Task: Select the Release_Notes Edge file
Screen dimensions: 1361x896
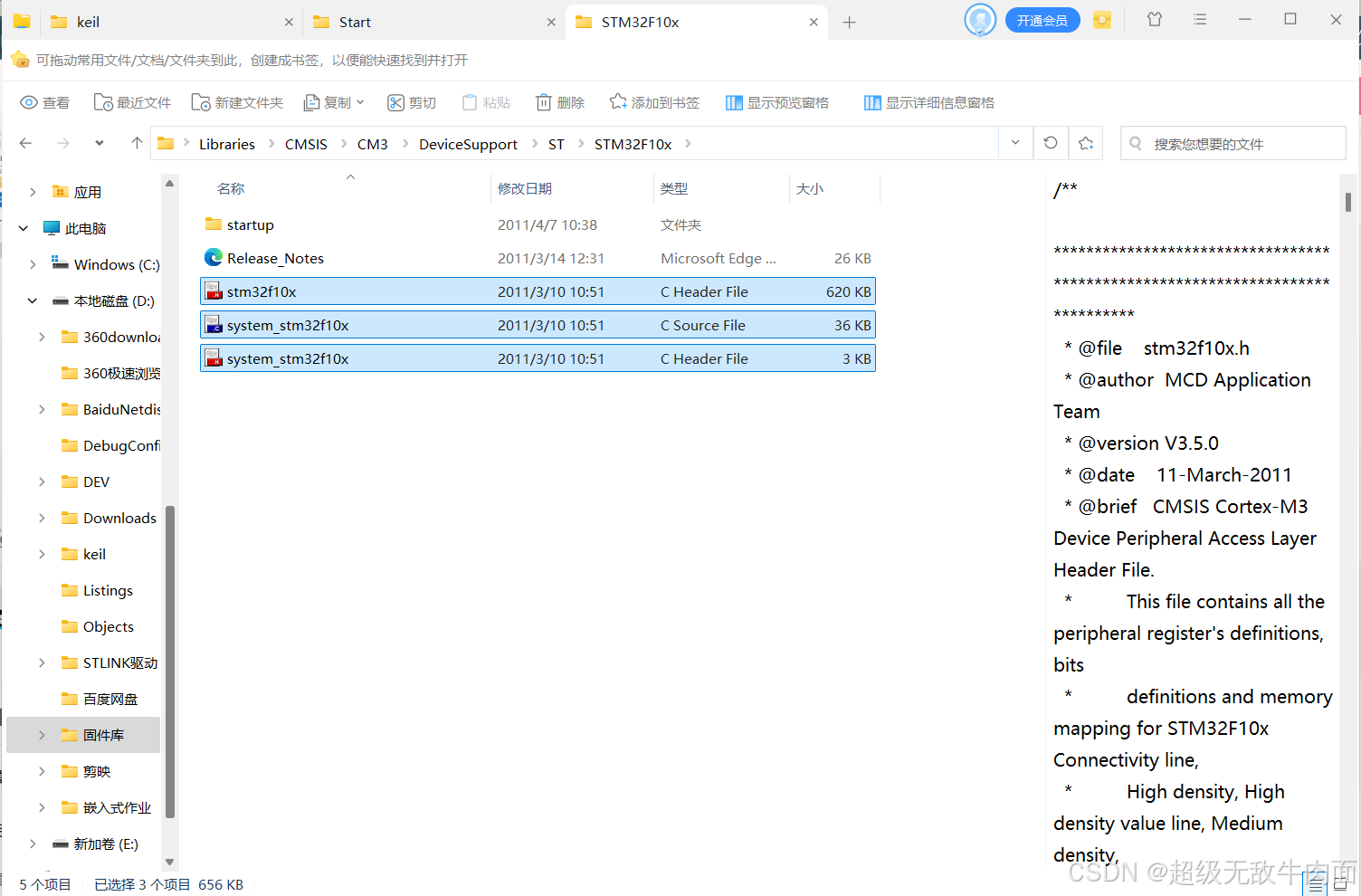Action: (538, 258)
